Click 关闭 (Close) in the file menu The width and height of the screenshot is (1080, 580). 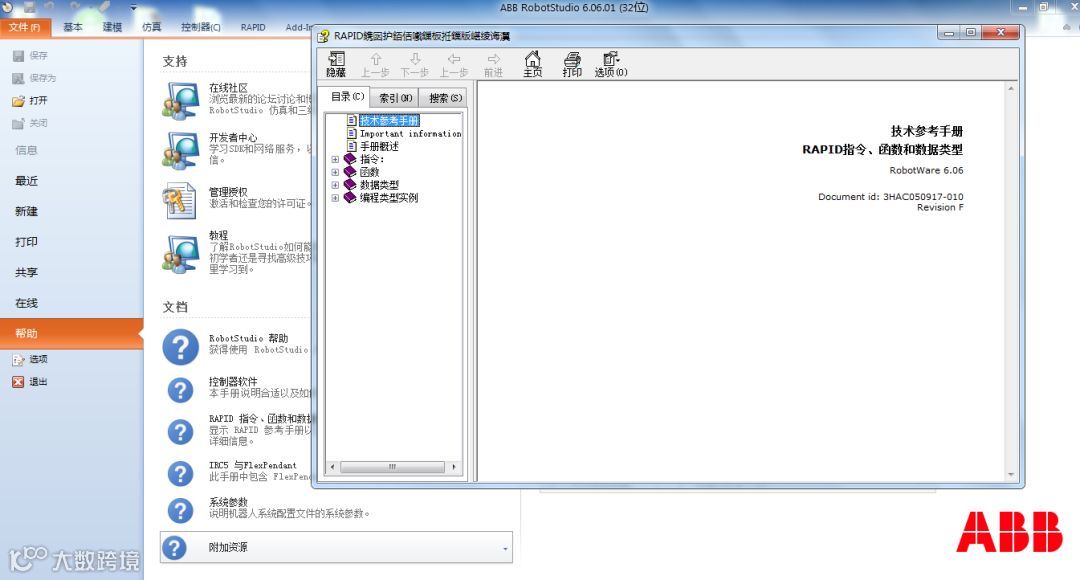(30, 123)
